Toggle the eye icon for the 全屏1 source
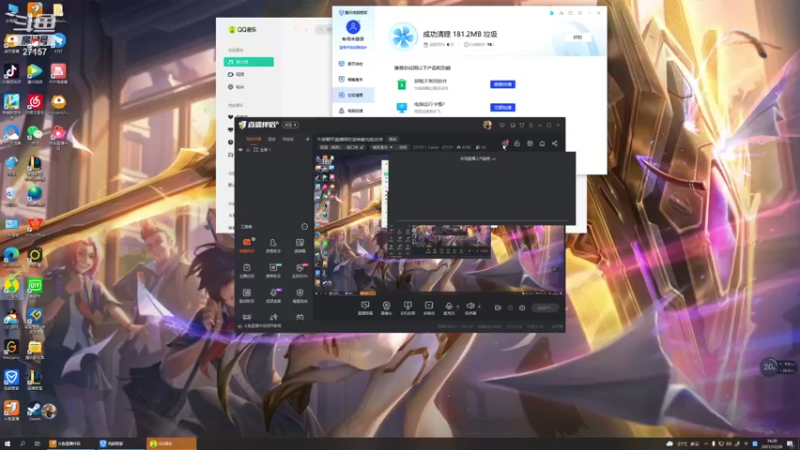 point(240,150)
